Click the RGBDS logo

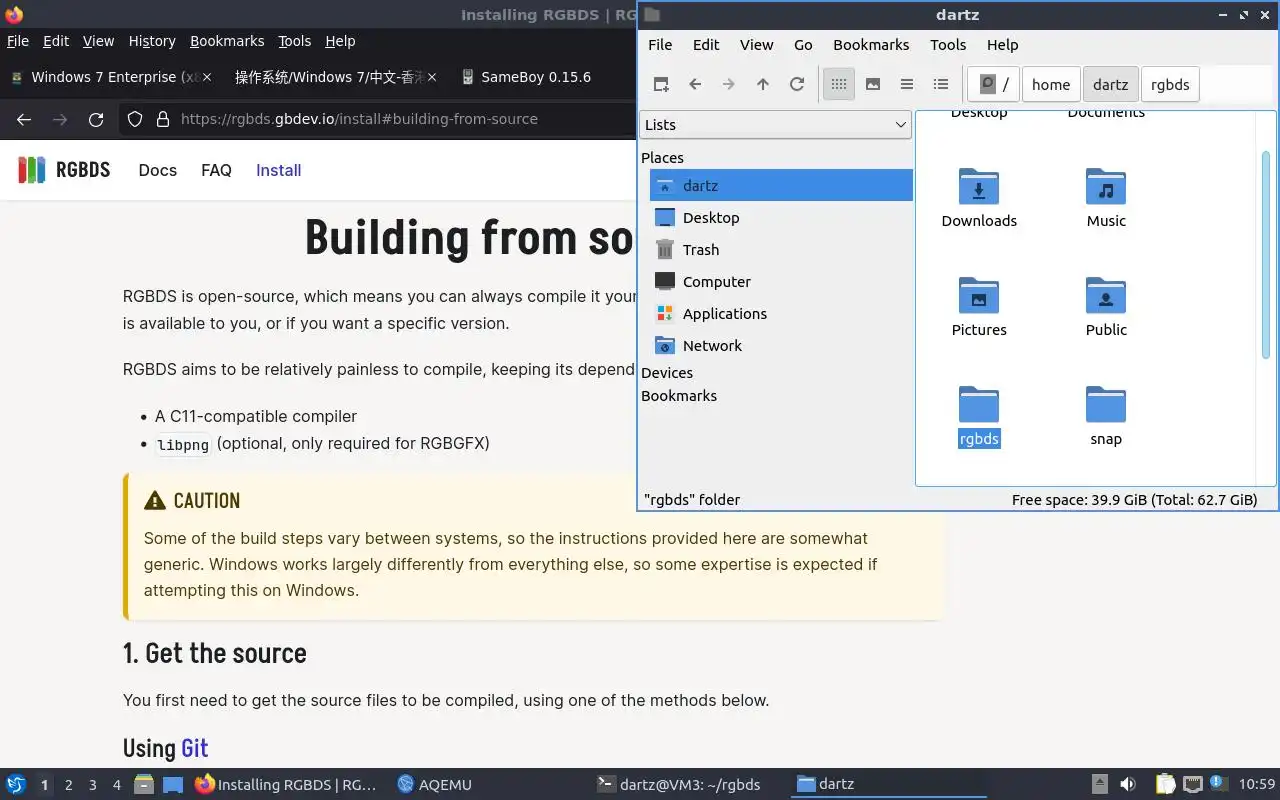[64, 170]
